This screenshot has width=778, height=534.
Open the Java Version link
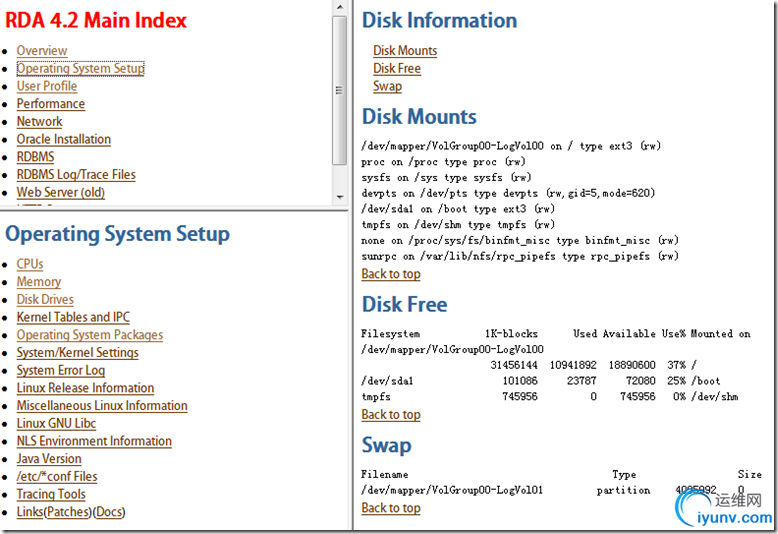point(49,459)
